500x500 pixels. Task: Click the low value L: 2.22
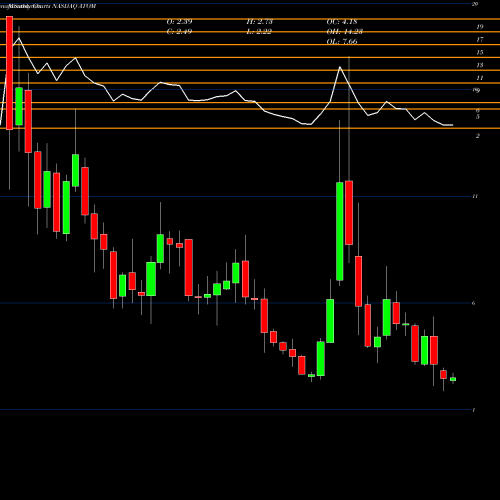pyautogui.click(x=259, y=32)
